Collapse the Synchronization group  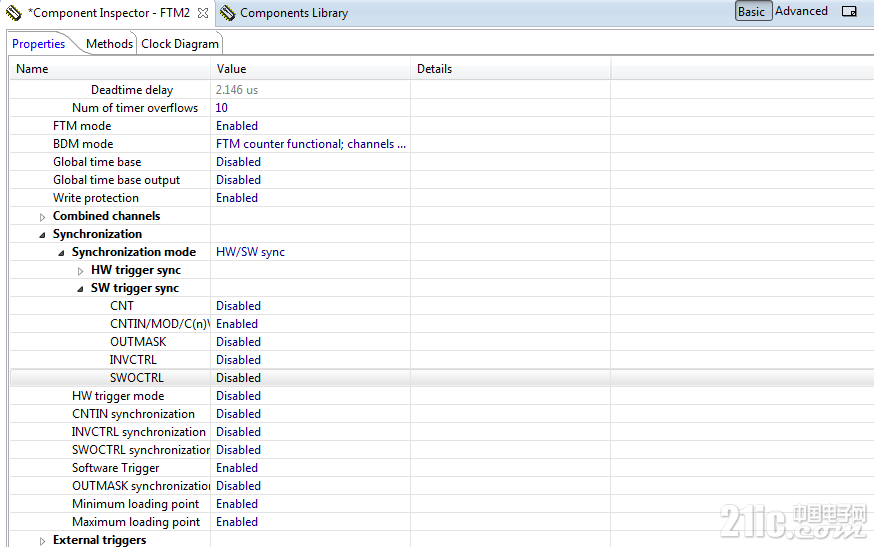pos(42,235)
